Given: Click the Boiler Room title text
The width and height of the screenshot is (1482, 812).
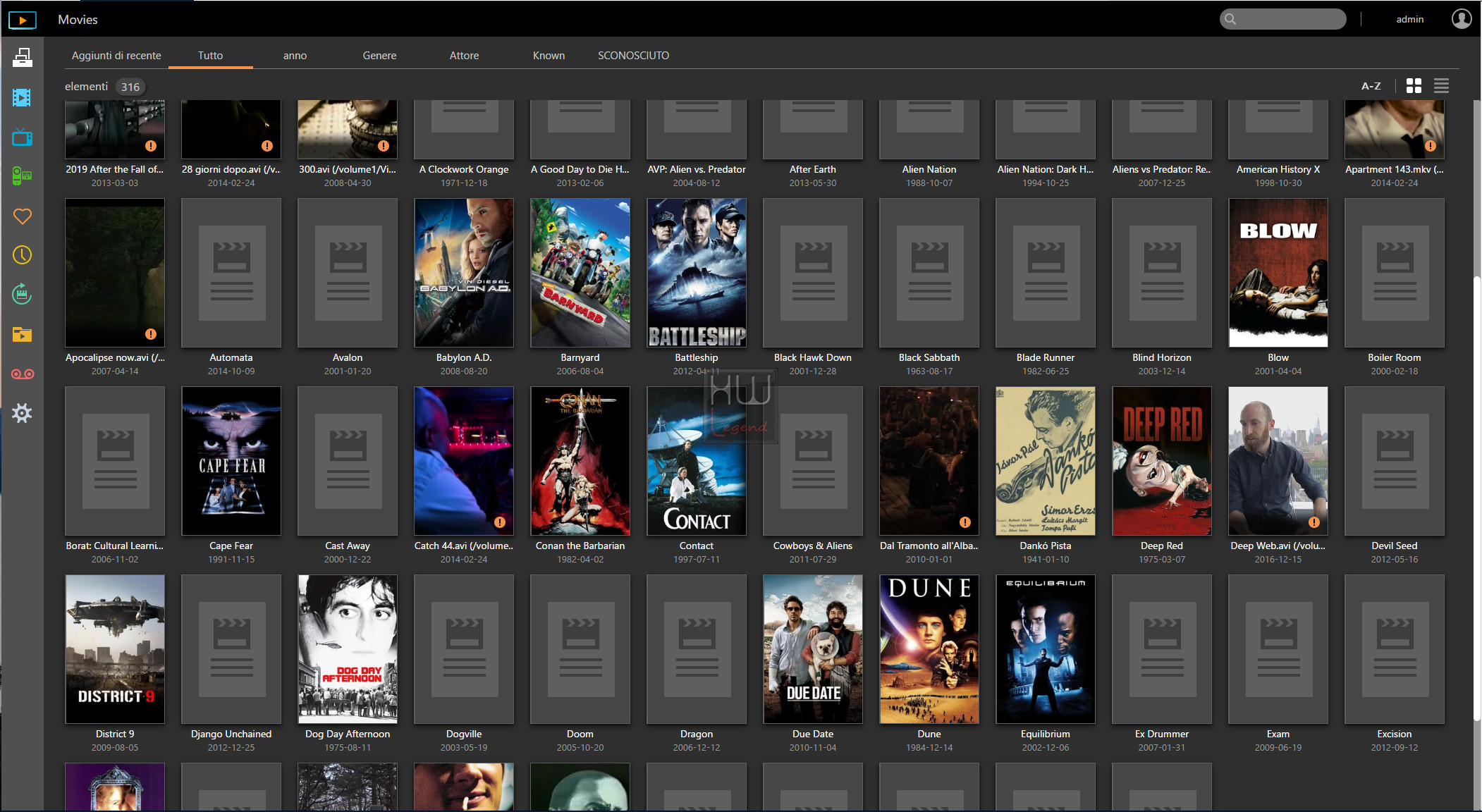Looking at the screenshot, I should pos(1395,357).
